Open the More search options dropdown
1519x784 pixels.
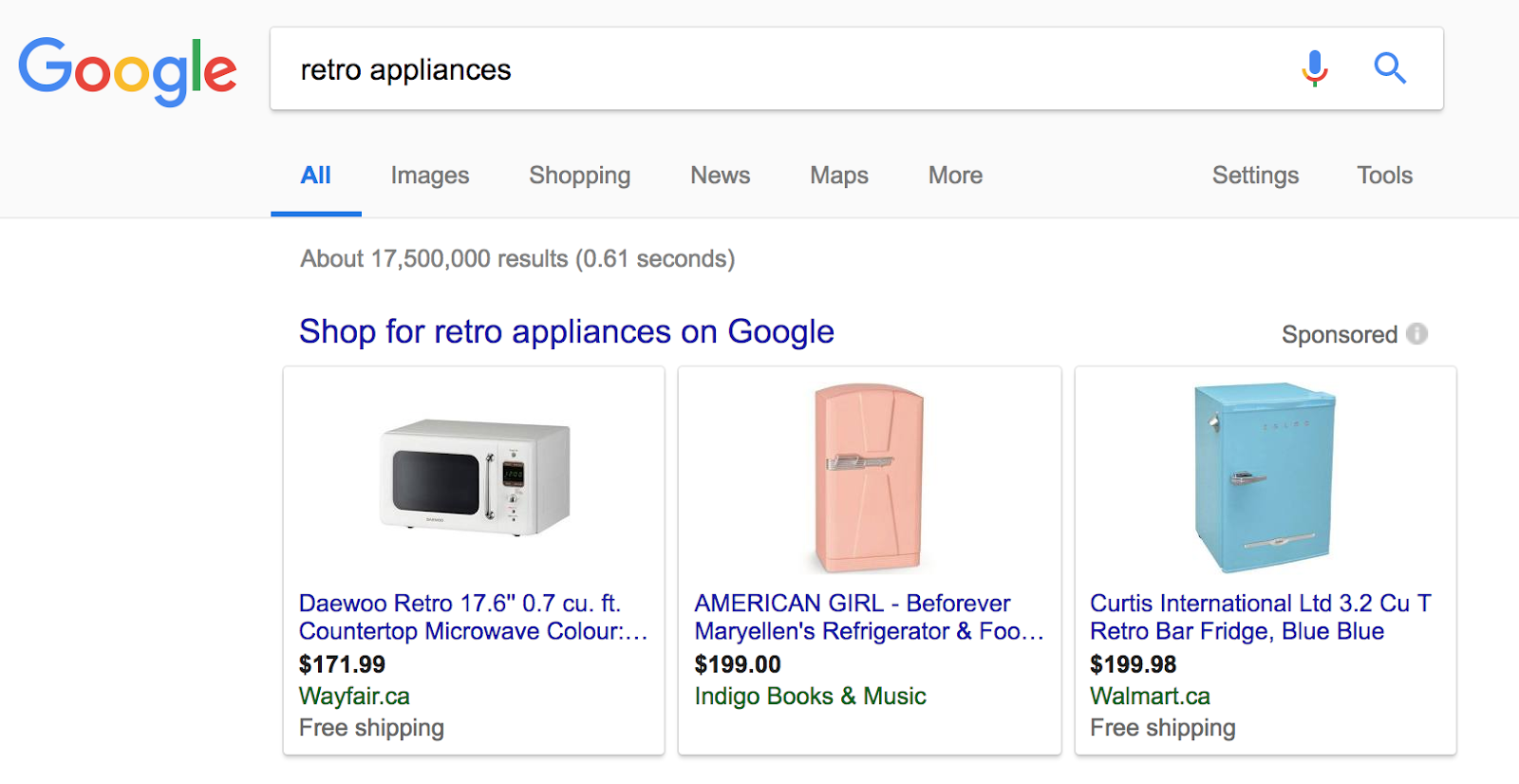click(x=955, y=176)
